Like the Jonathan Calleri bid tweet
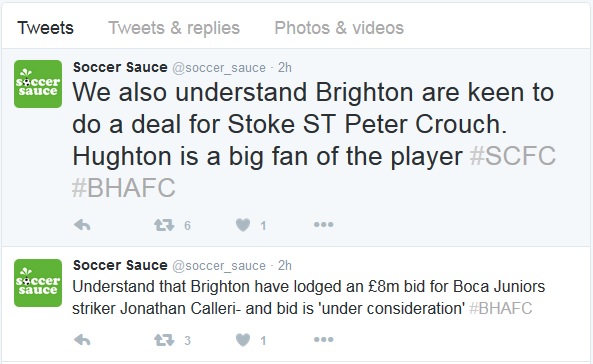The width and height of the screenshot is (593, 364). coord(243,340)
